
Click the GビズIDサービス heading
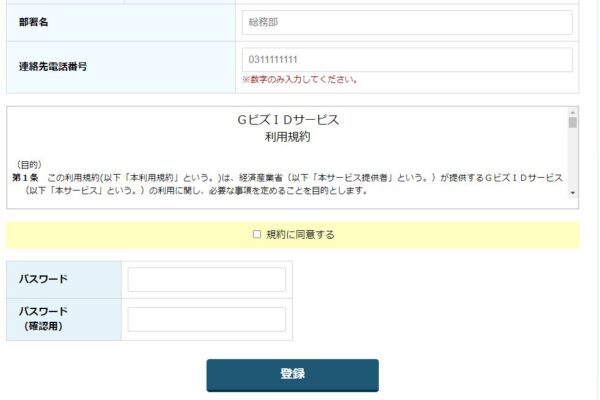(288, 120)
